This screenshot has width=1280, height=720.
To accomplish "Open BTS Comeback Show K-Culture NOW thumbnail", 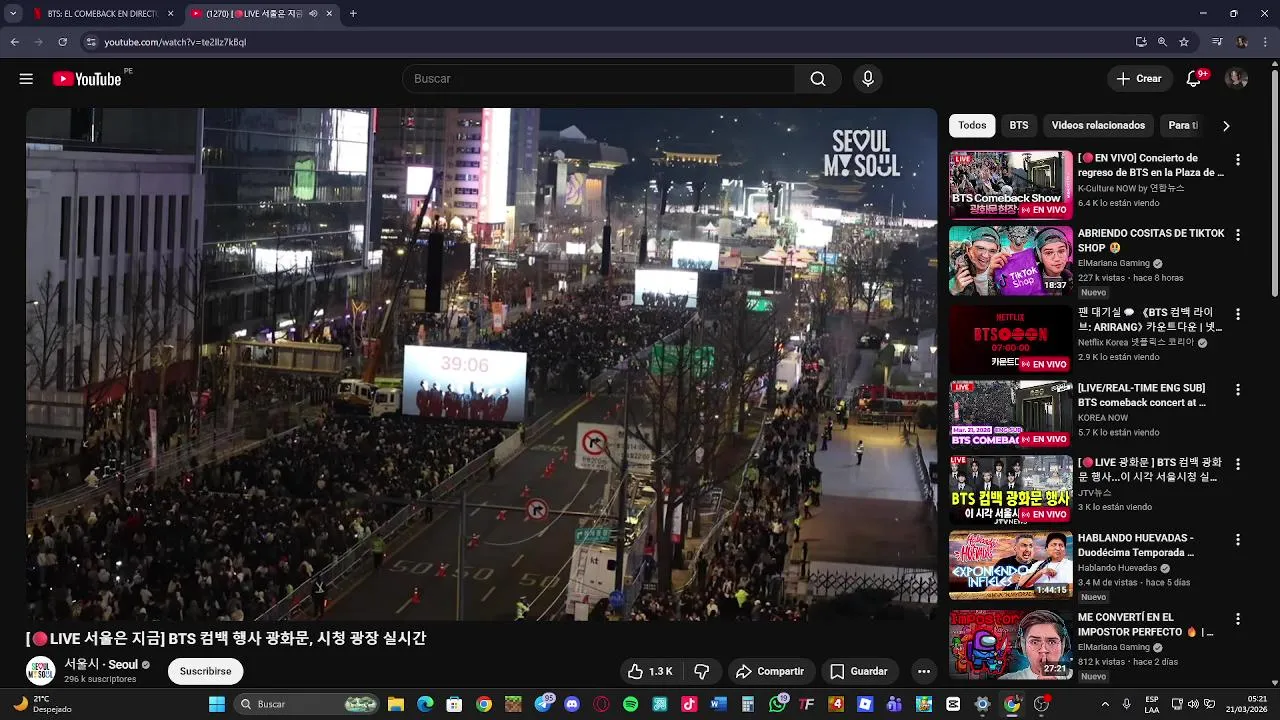I will (1010, 185).
